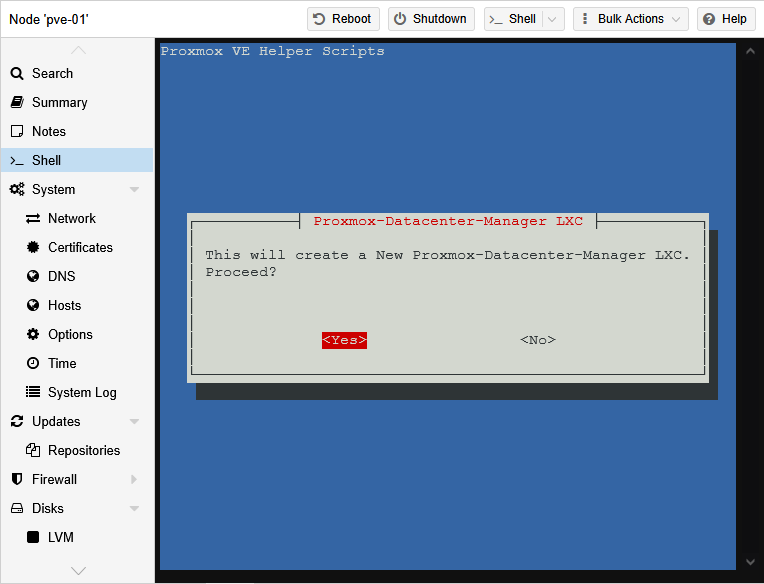Click the Help button label
764x584 pixels.
tap(734, 19)
